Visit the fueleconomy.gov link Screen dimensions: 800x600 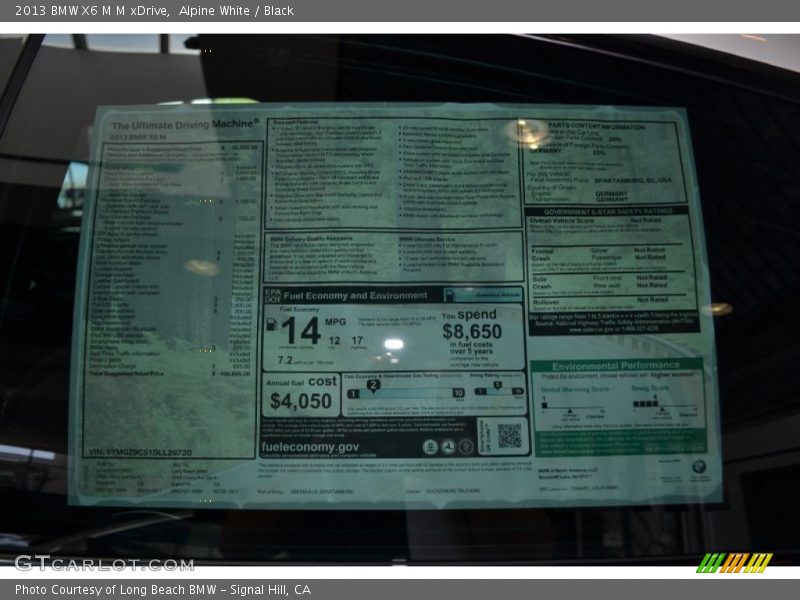tap(309, 448)
